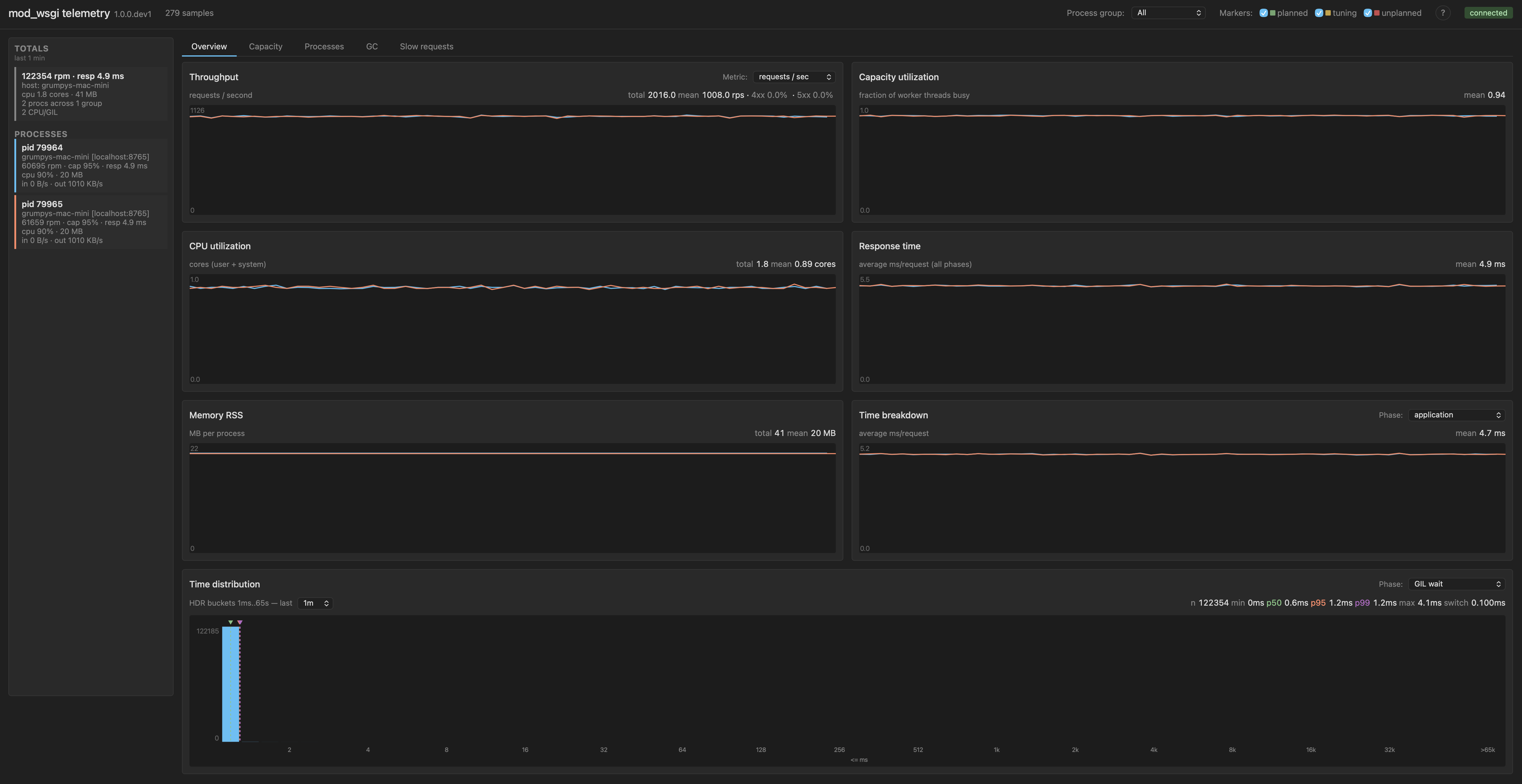Screen dimensions: 1522x784
Task: Click the Capacity utilization chart plot
Action: point(1182,160)
